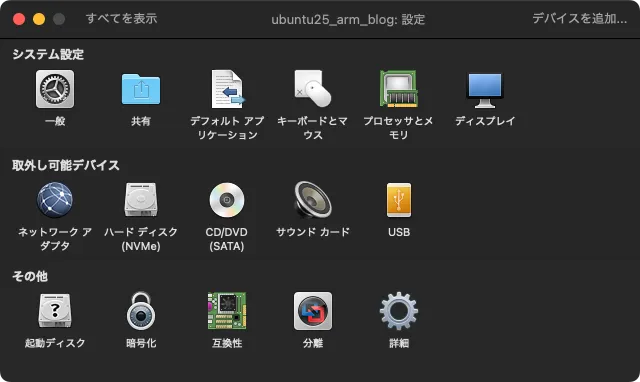The height and width of the screenshot is (382, 640).
Task: Click the ubuntu25_arm_blog: 設定 window title
Action: pos(348,19)
